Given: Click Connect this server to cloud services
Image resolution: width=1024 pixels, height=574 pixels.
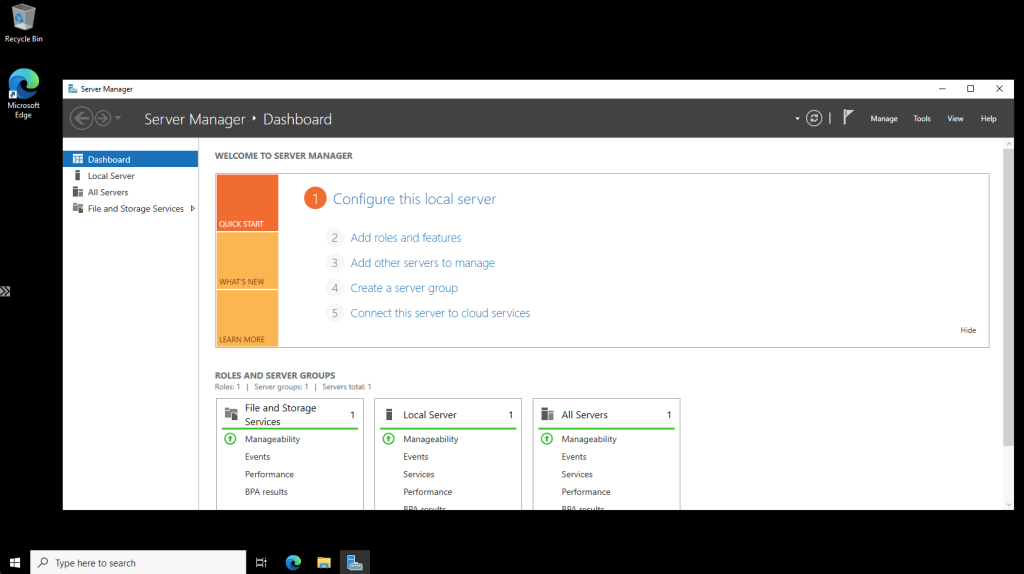Looking at the screenshot, I should (x=440, y=313).
